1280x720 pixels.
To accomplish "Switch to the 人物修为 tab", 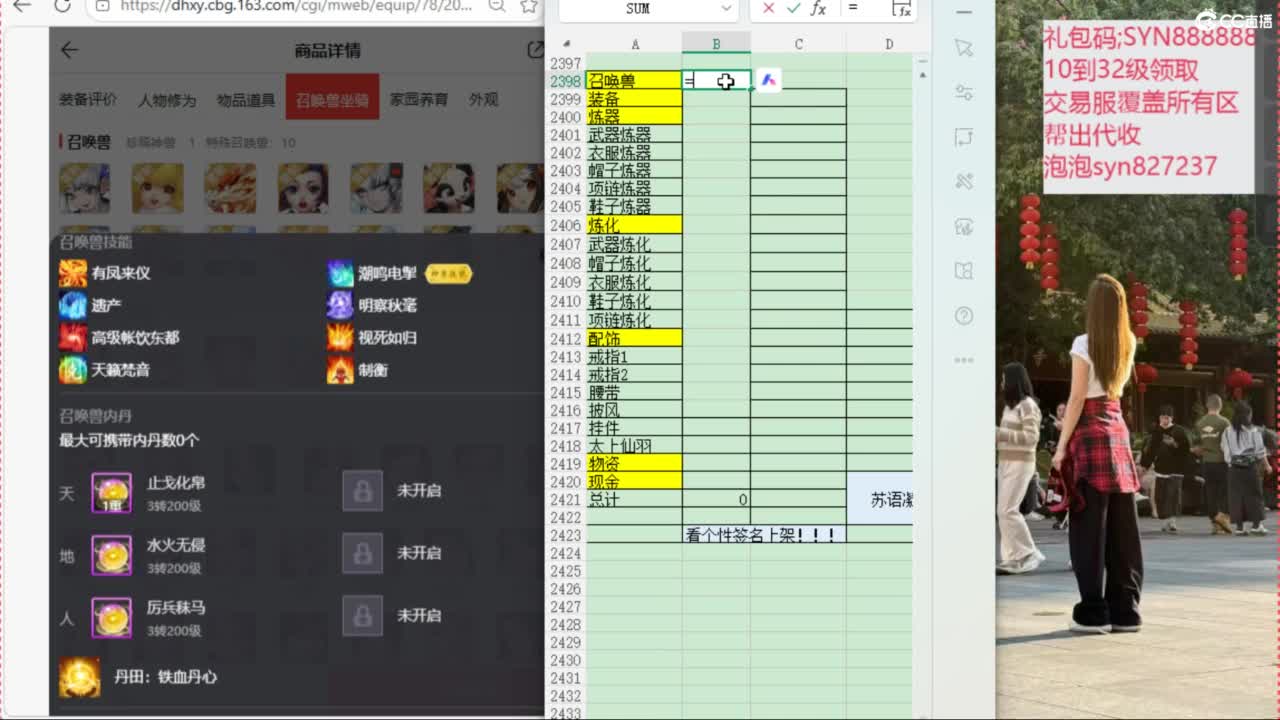I will click(x=167, y=99).
